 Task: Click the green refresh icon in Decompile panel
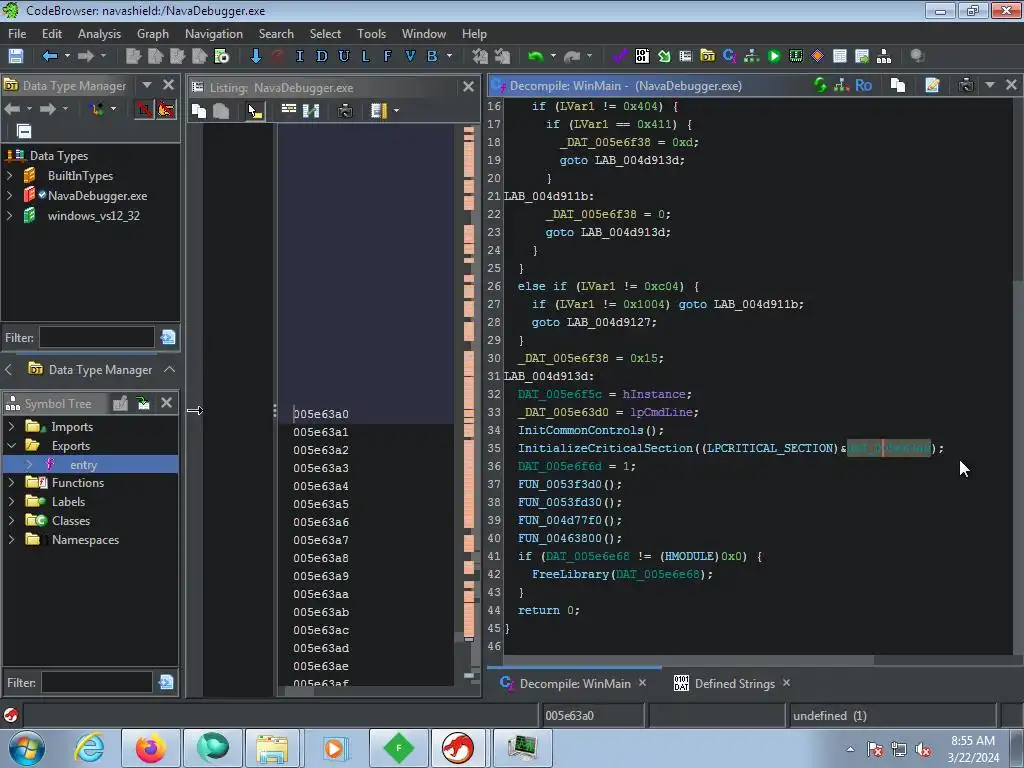(820, 85)
